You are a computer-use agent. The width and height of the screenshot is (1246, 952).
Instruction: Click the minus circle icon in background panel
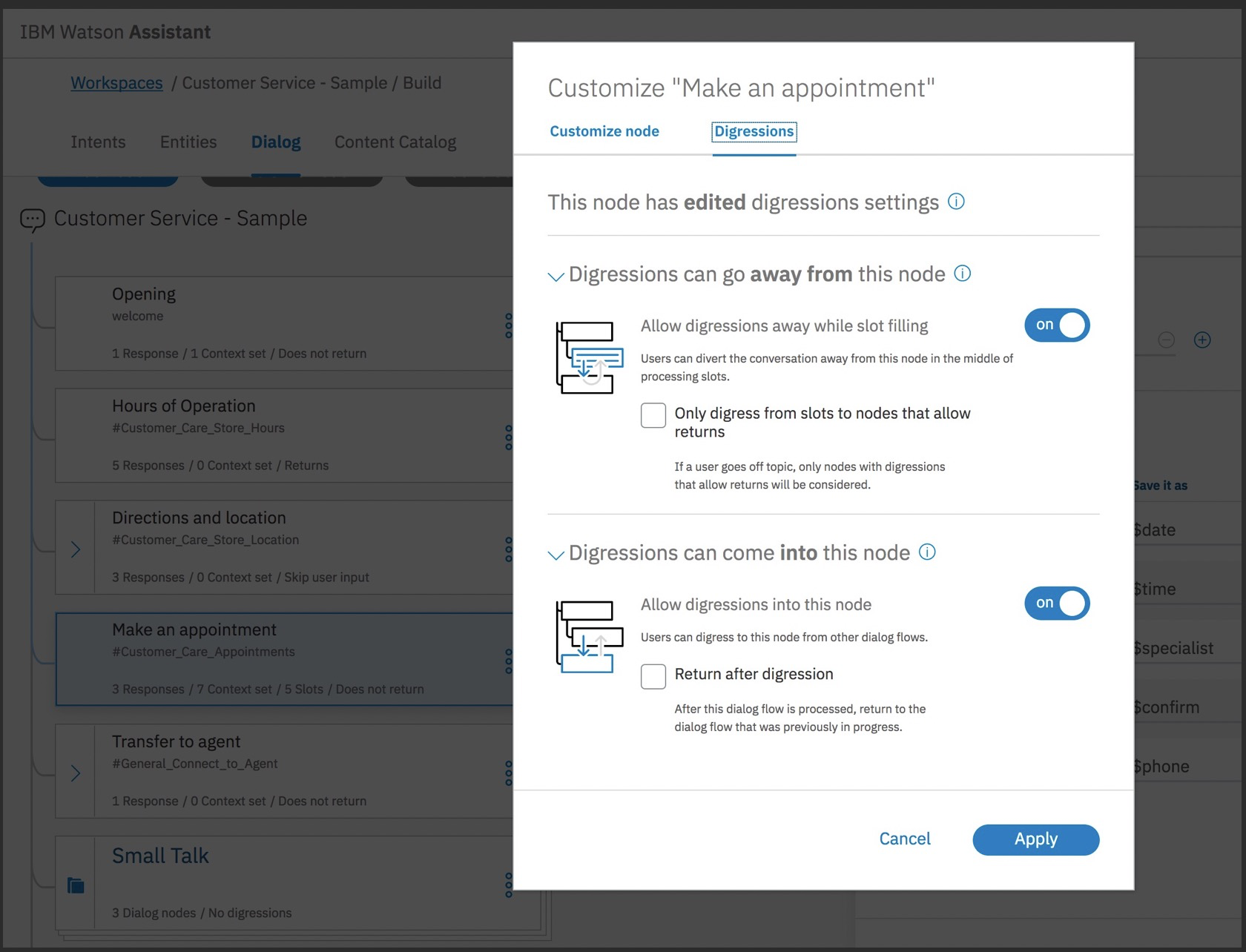pyautogui.click(x=1166, y=340)
